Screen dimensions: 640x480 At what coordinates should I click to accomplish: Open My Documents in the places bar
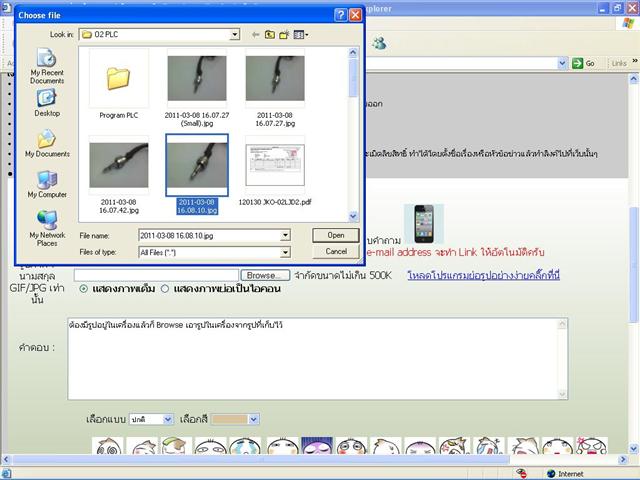click(46, 143)
